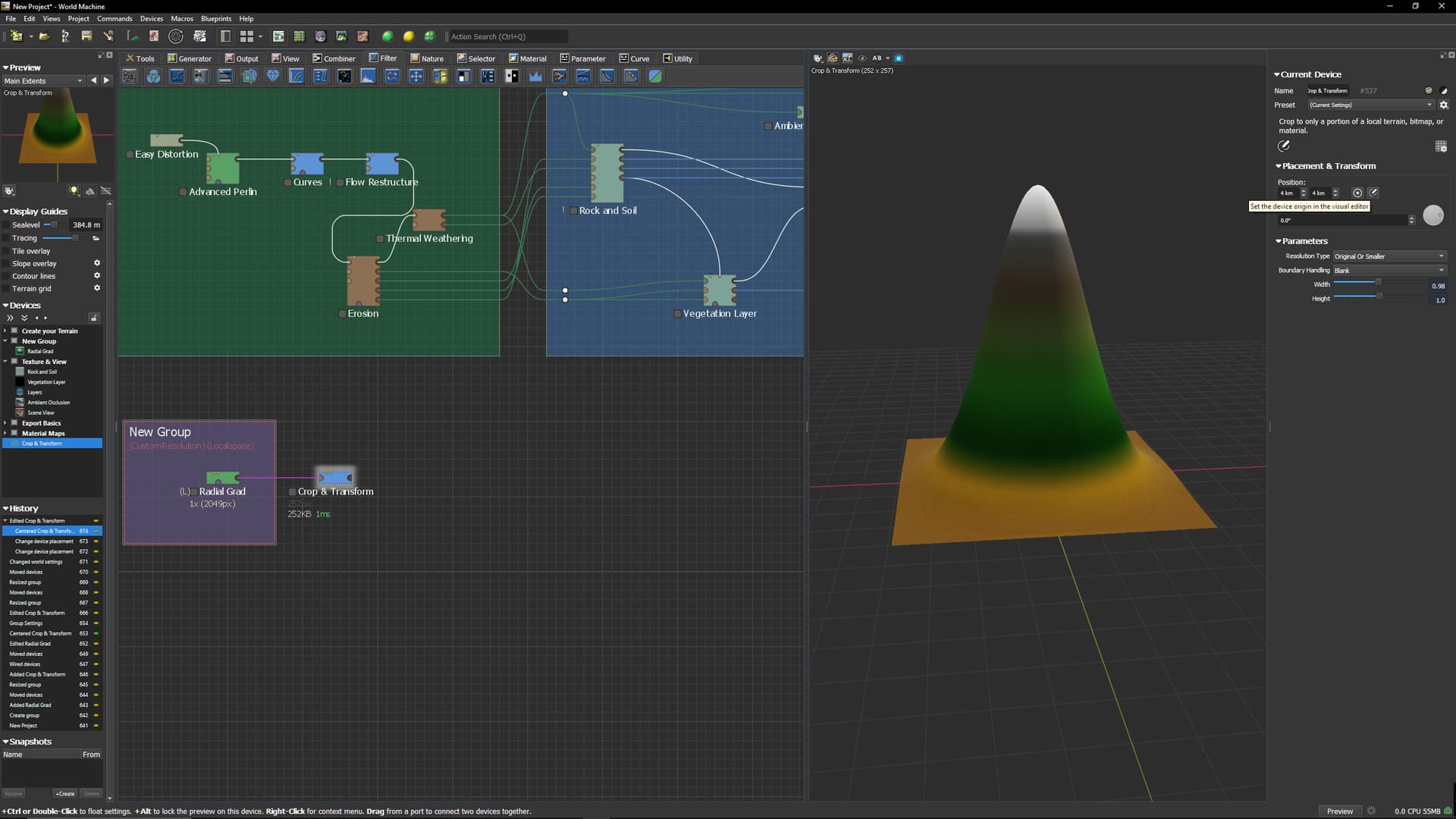
Task: Open the preset settings gear icon
Action: coord(1444,105)
